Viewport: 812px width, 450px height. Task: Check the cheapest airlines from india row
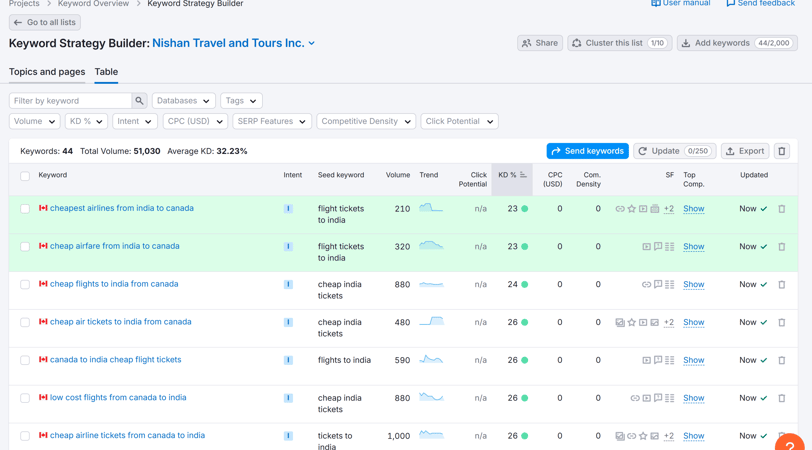25,209
